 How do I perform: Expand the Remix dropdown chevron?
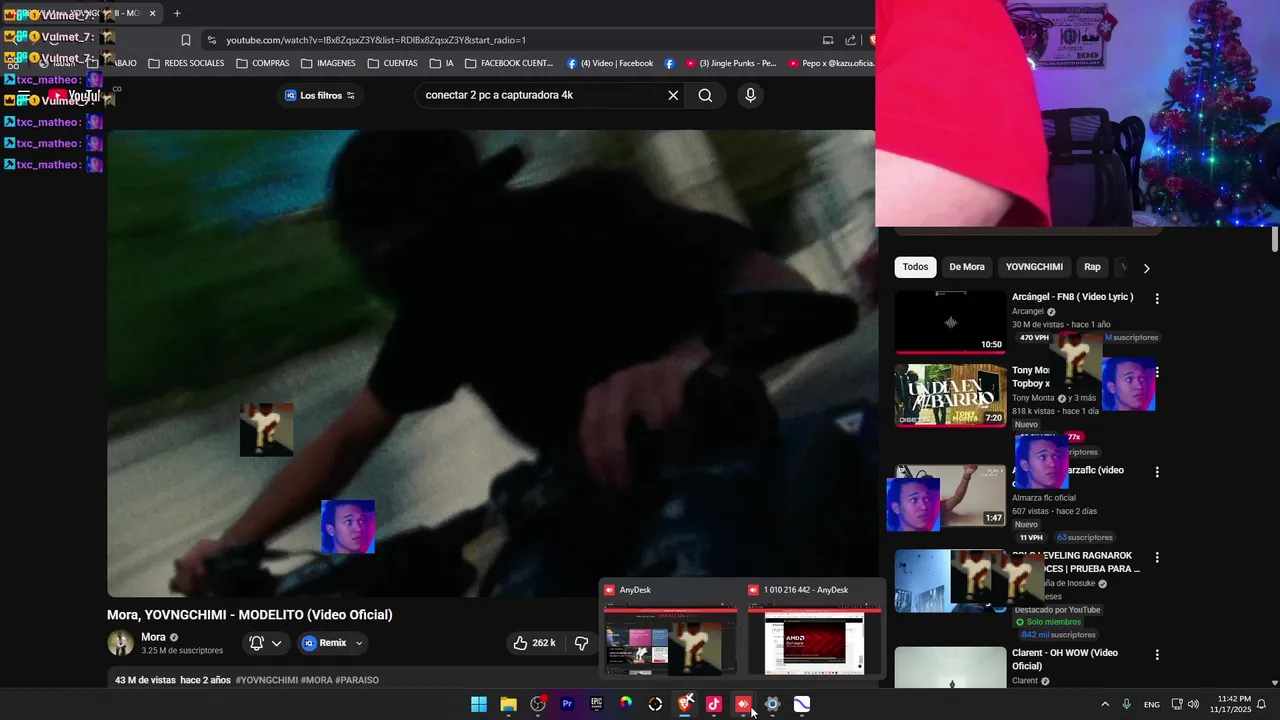pyautogui.click(x=359, y=643)
